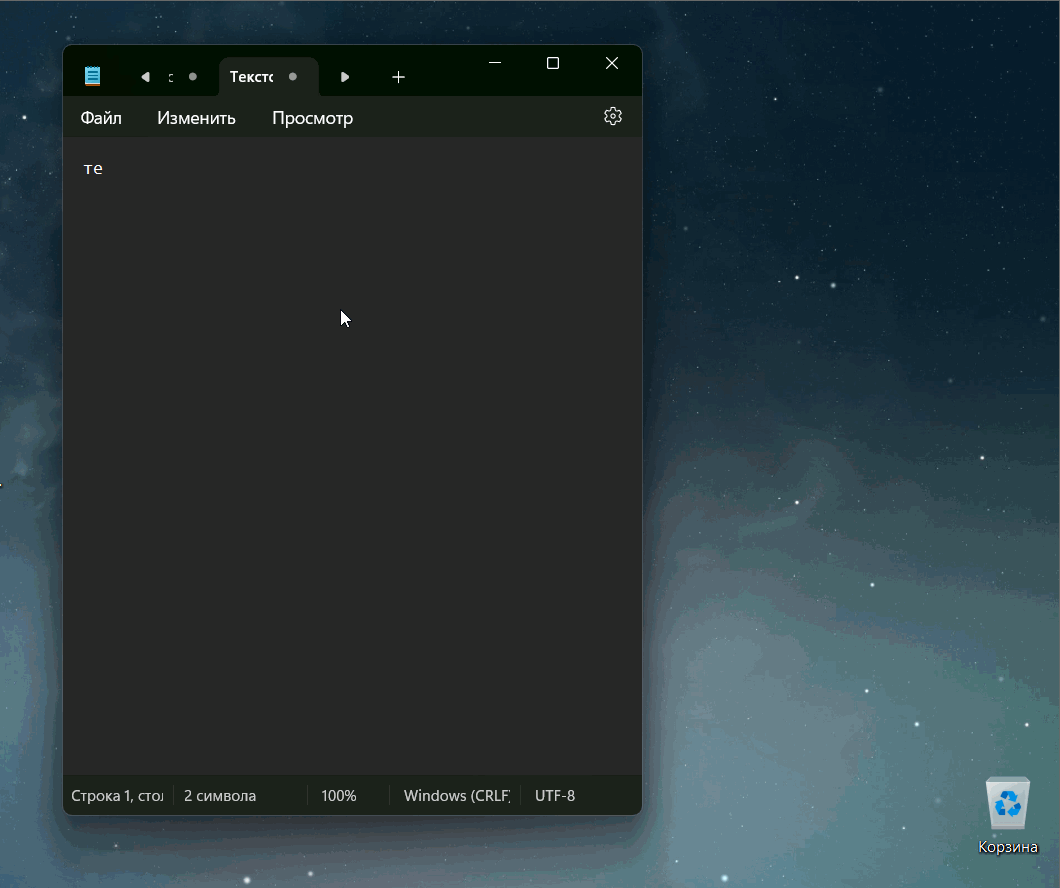Open the Изменить menu
Viewport: 1060px width, 888px height.
coord(196,118)
